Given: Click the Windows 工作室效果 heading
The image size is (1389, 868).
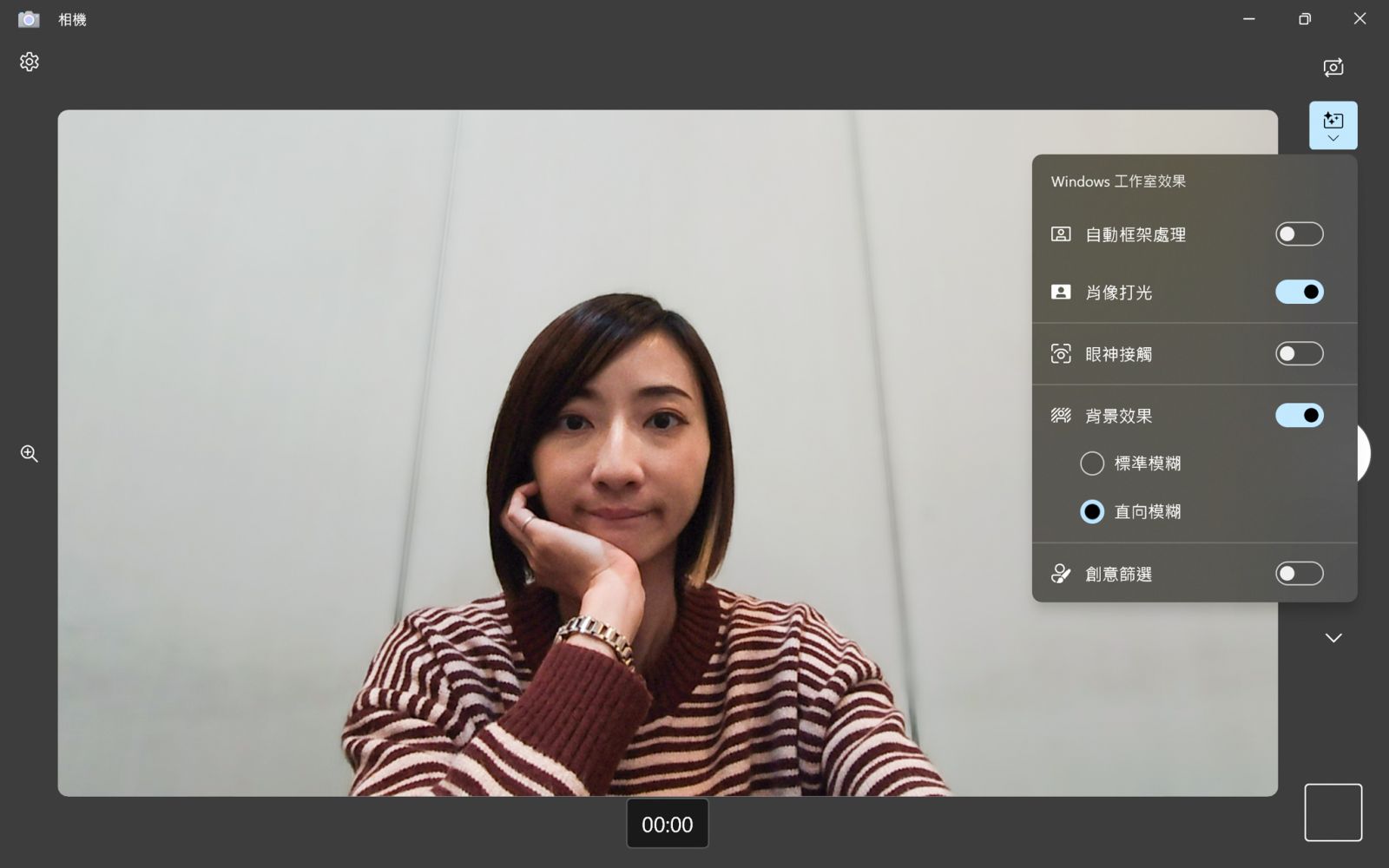Looking at the screenshot, I should click(1118, 181).
